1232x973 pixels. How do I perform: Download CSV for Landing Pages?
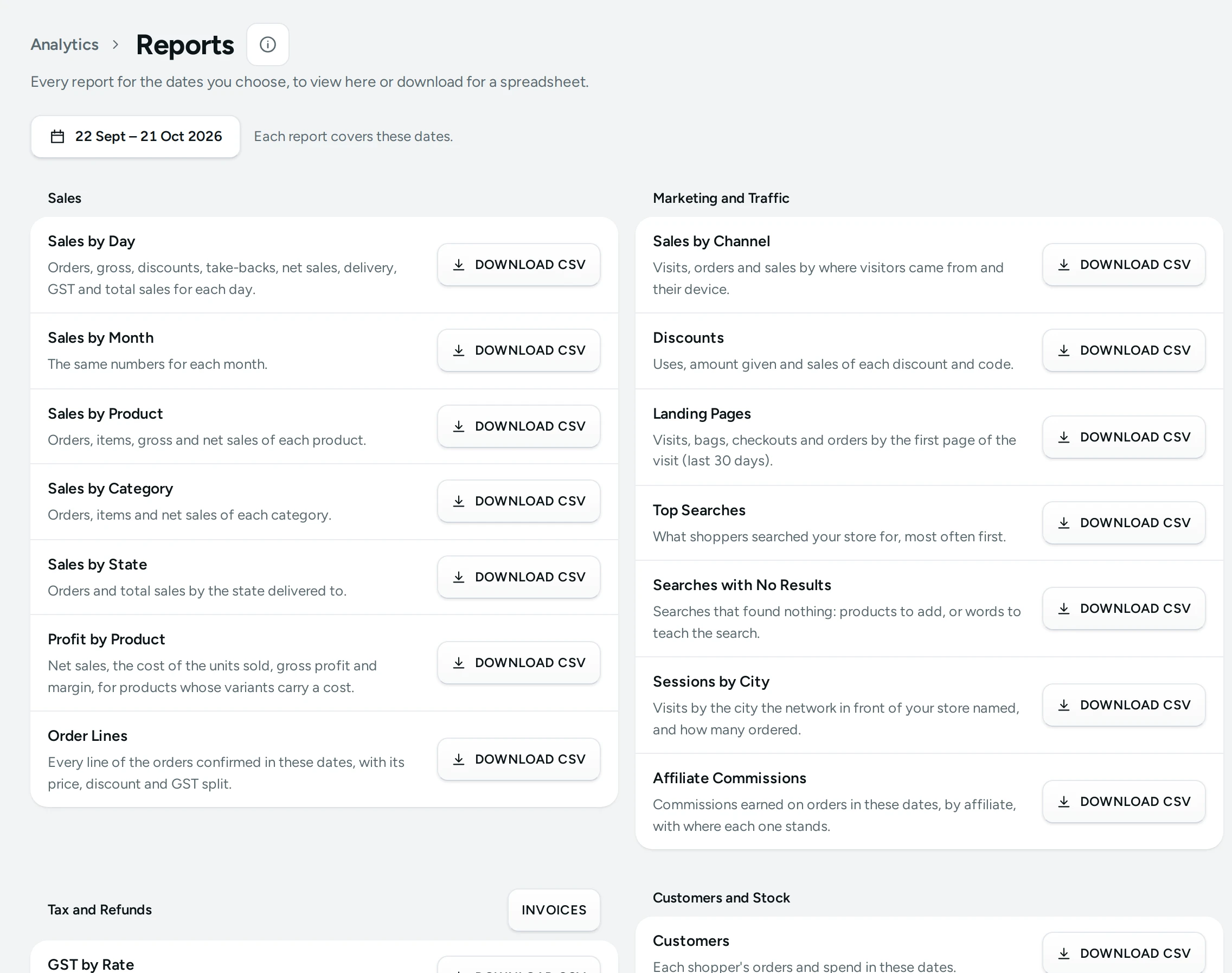tap(1124, 437)
